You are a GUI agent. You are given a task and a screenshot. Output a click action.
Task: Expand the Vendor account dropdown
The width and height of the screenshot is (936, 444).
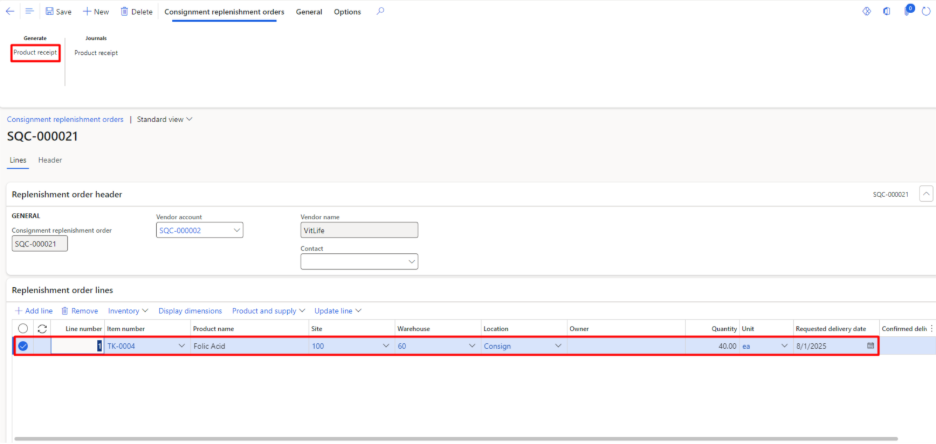[236, 230]
